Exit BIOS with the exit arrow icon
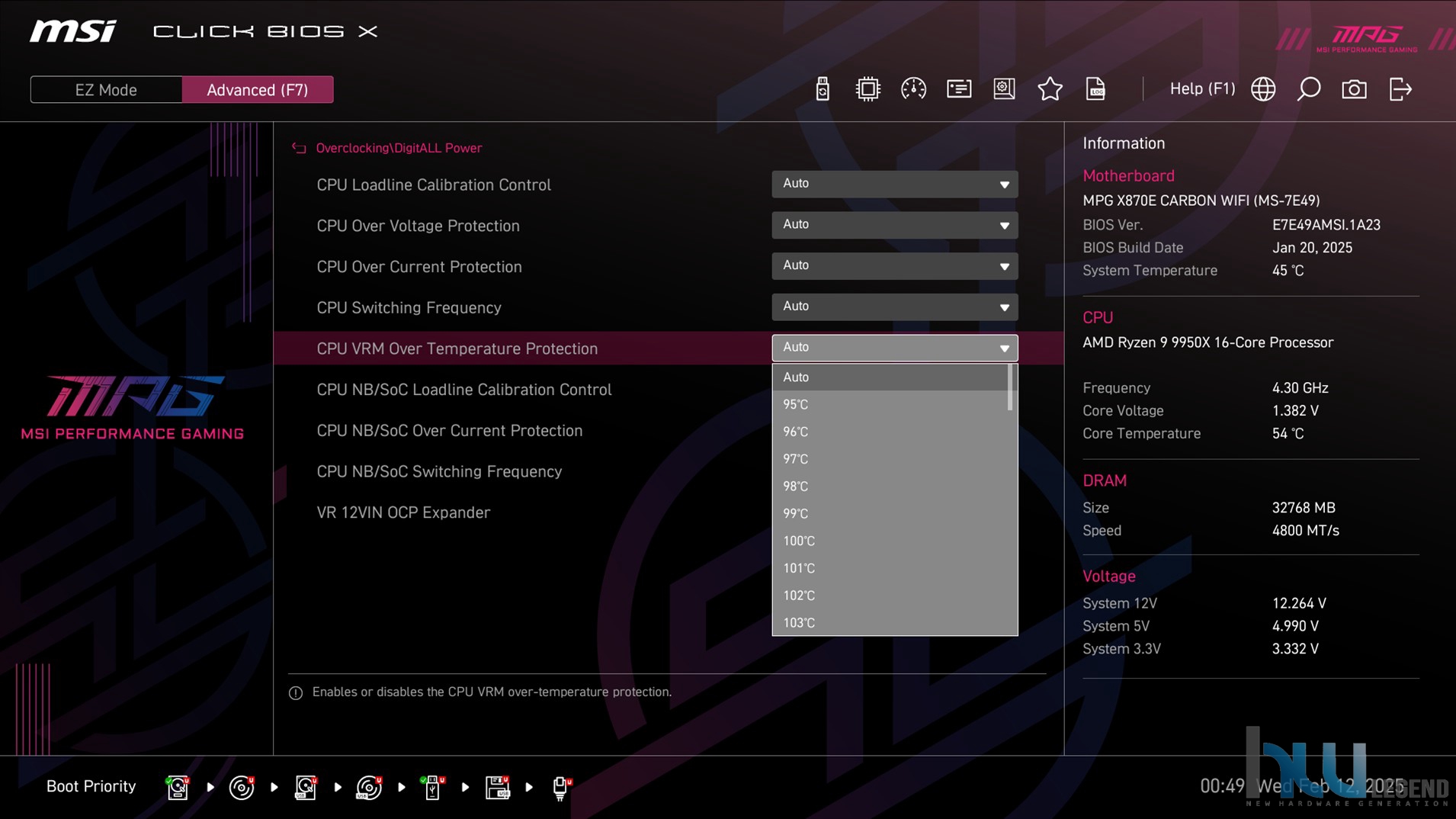This screenshot has width=1456, height=819. tap(1400, 89)
